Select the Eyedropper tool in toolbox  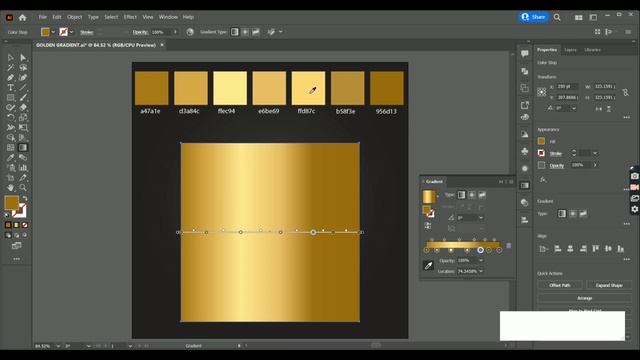[x=11, y=158]
